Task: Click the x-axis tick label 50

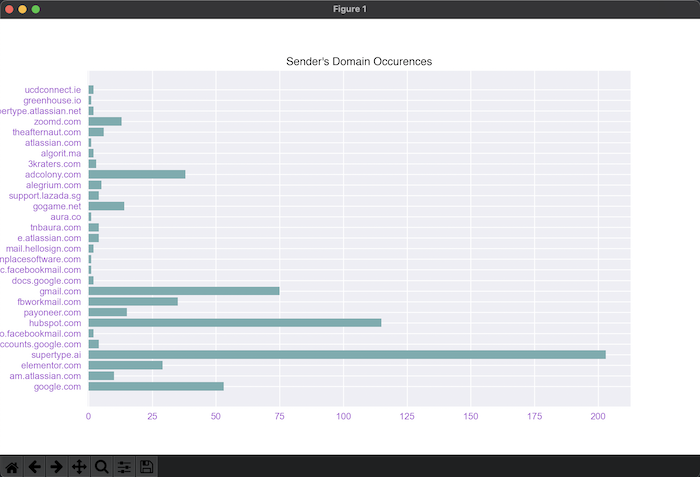Action: (x=216, y=416)
